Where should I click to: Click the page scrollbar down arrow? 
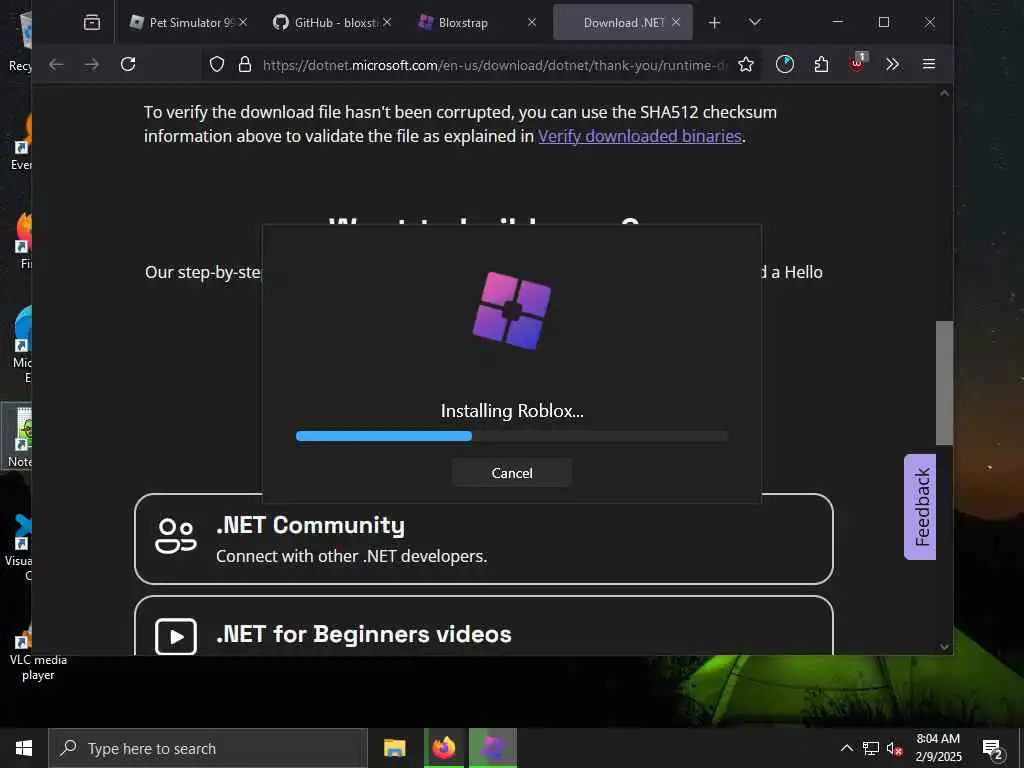tap(944, 647)
